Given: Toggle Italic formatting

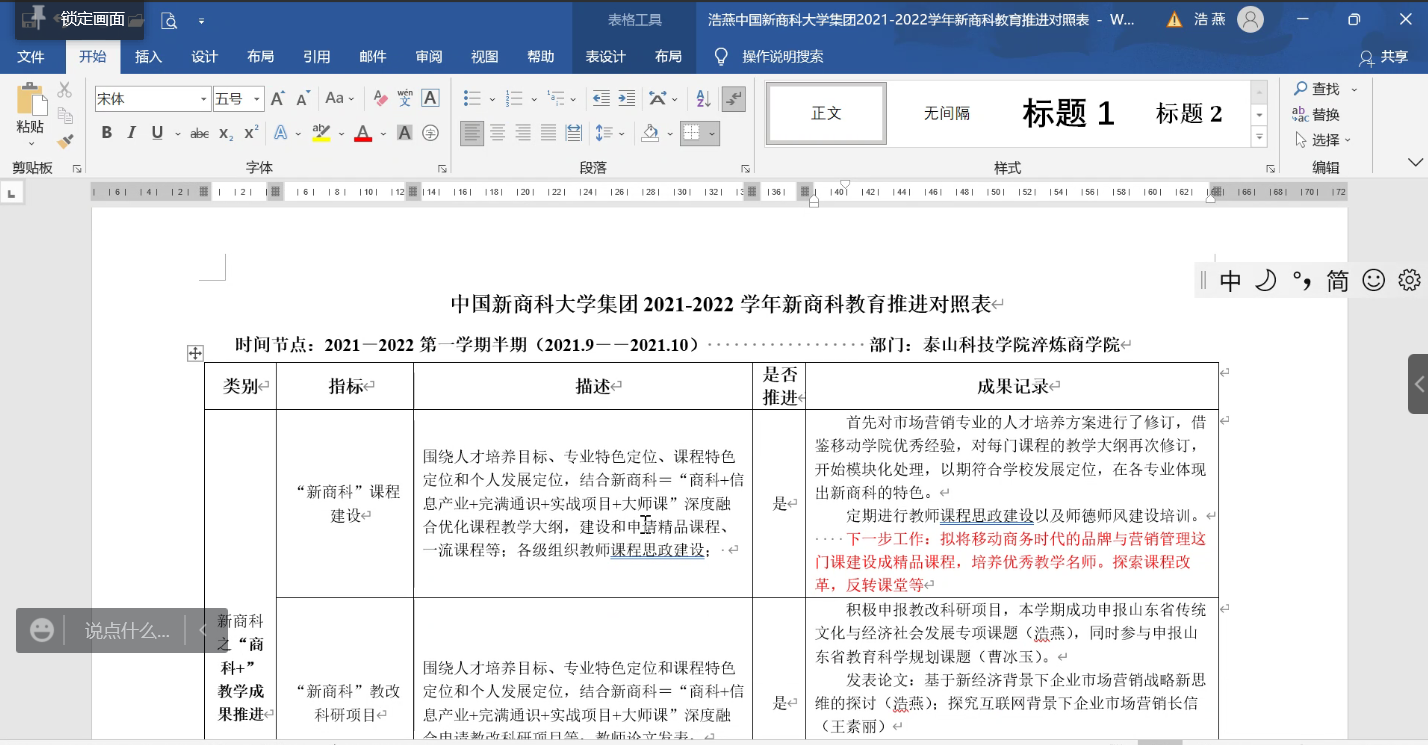Looking at the screenshot, I should (132, 132).
